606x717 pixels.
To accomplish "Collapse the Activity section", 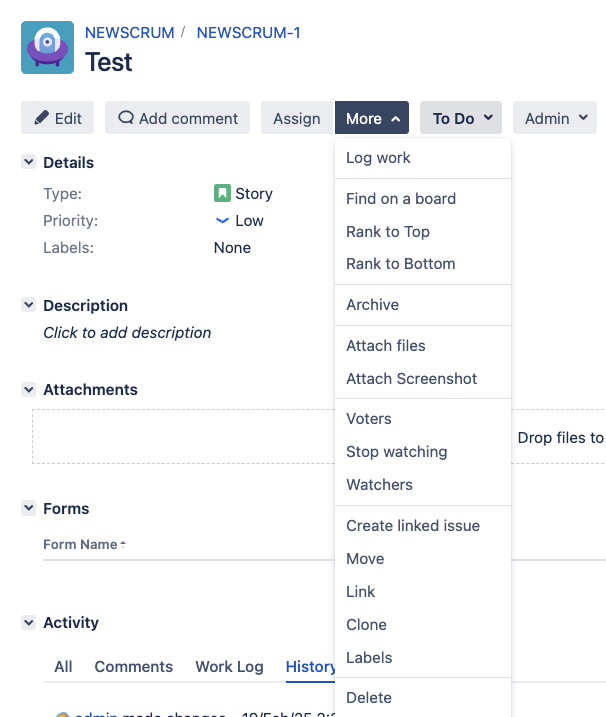I will [x=29, y=622].
